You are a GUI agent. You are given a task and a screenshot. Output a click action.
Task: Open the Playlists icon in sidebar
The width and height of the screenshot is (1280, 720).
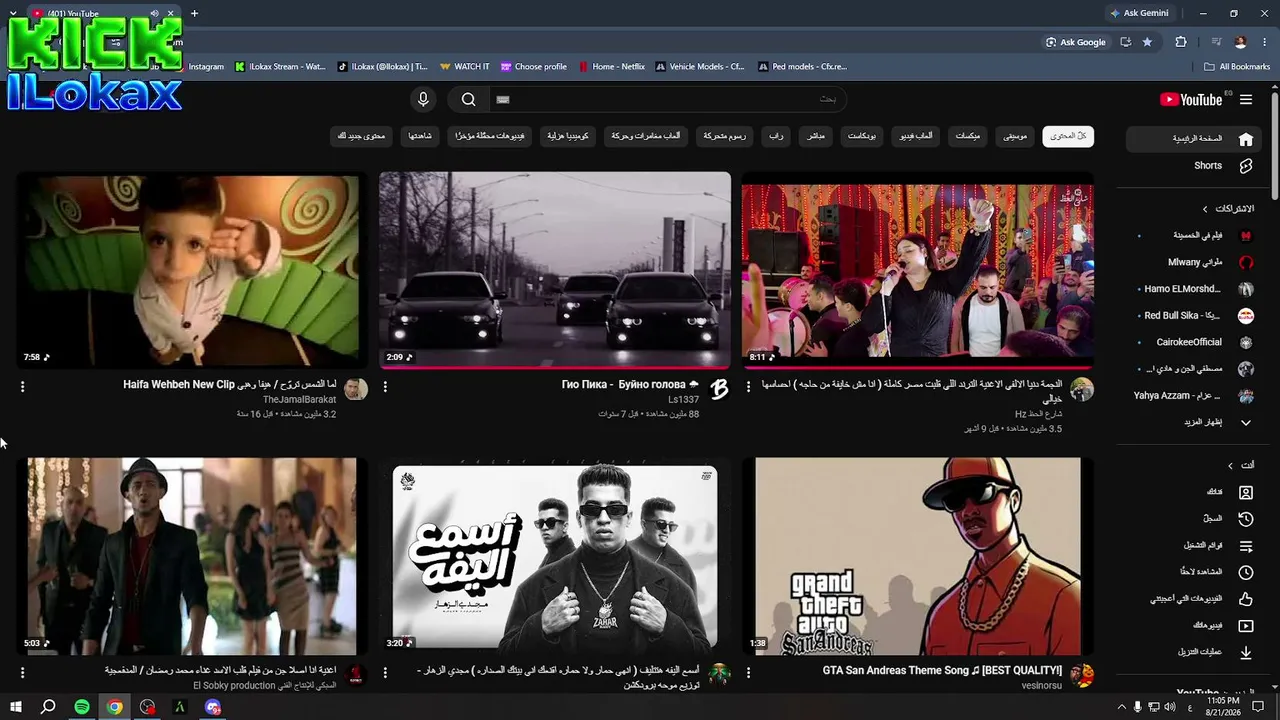click(x=1246, y=546)
